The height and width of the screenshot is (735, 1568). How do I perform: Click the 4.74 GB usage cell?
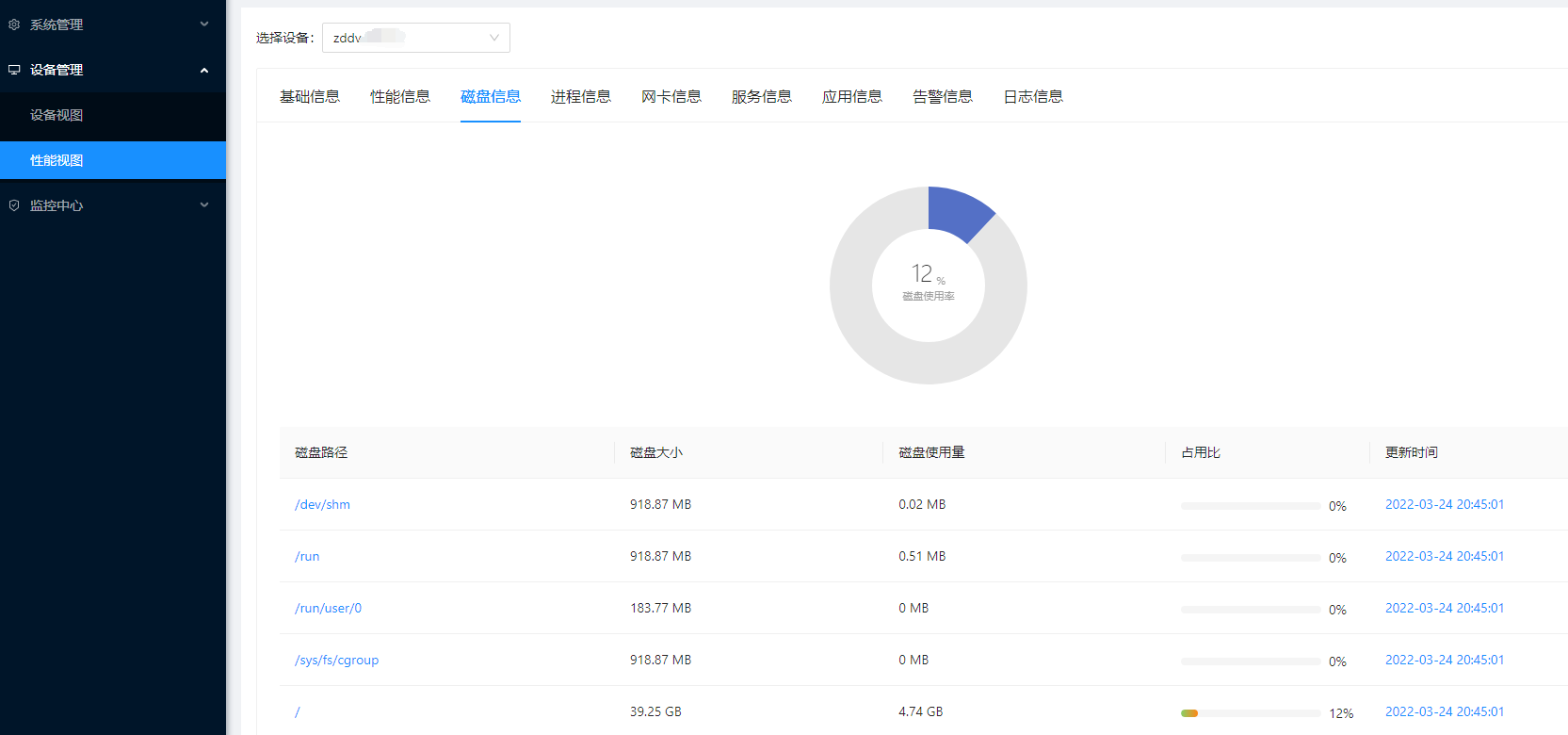(920, 711)
